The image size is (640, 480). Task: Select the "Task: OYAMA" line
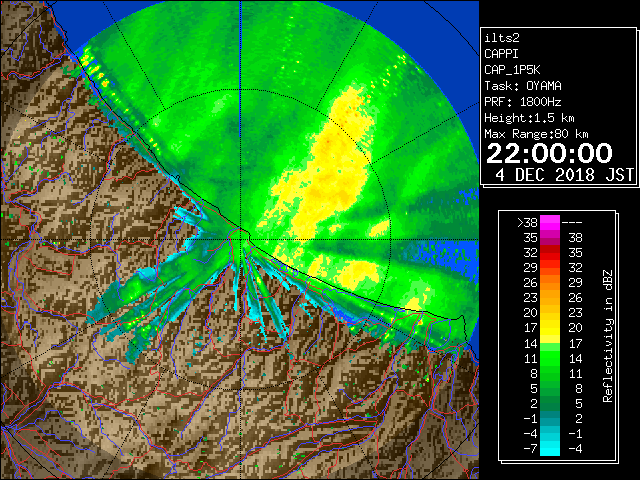(523, 86)
